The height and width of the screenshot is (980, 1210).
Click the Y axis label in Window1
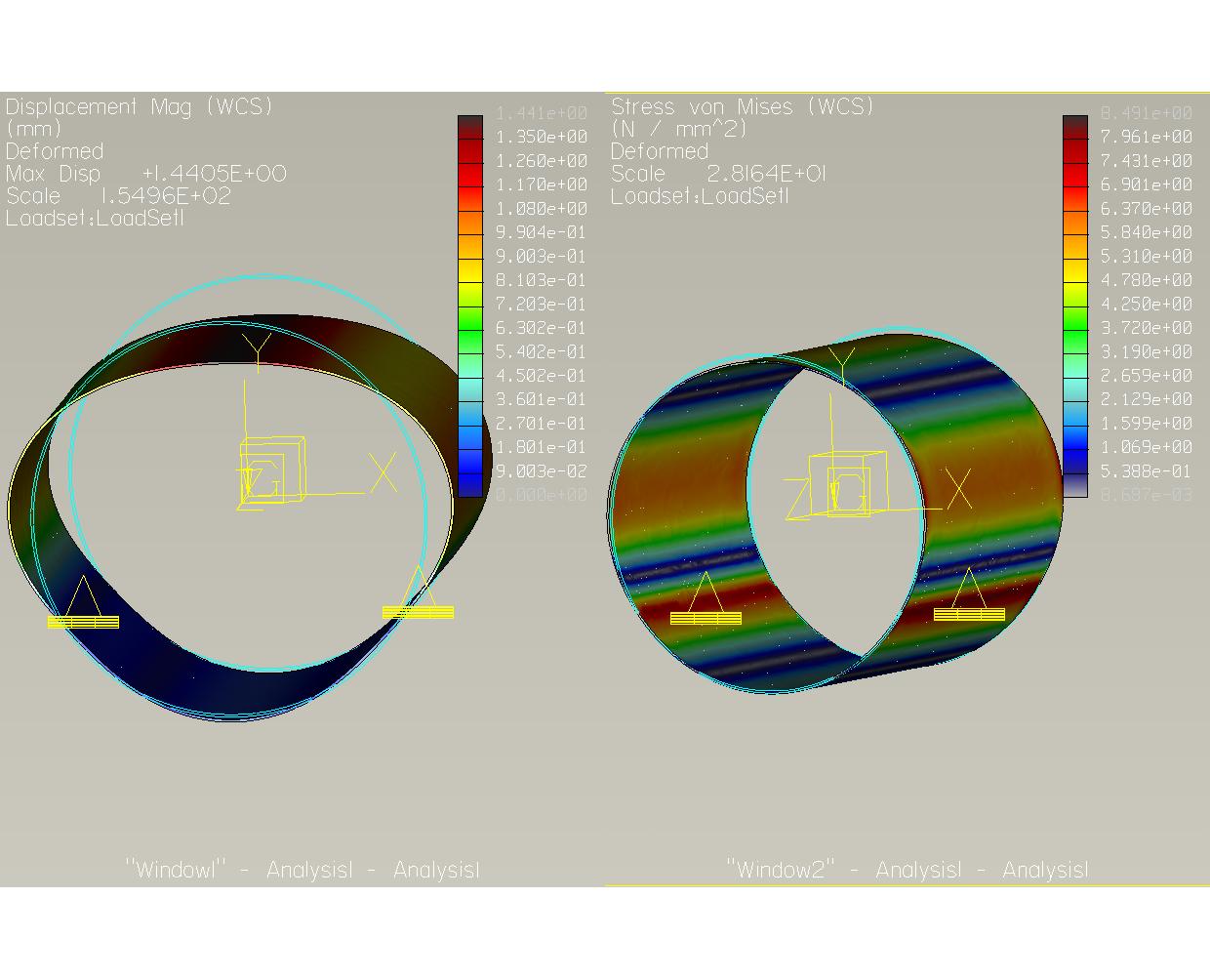click(256, 351)
